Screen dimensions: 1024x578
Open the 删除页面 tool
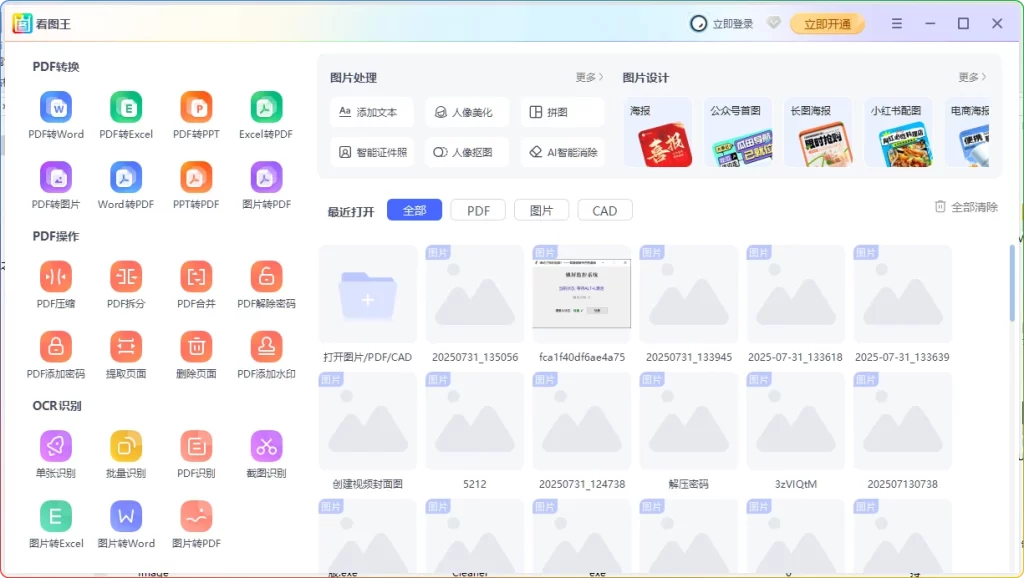pyautogui.click(x=196, y=355)
